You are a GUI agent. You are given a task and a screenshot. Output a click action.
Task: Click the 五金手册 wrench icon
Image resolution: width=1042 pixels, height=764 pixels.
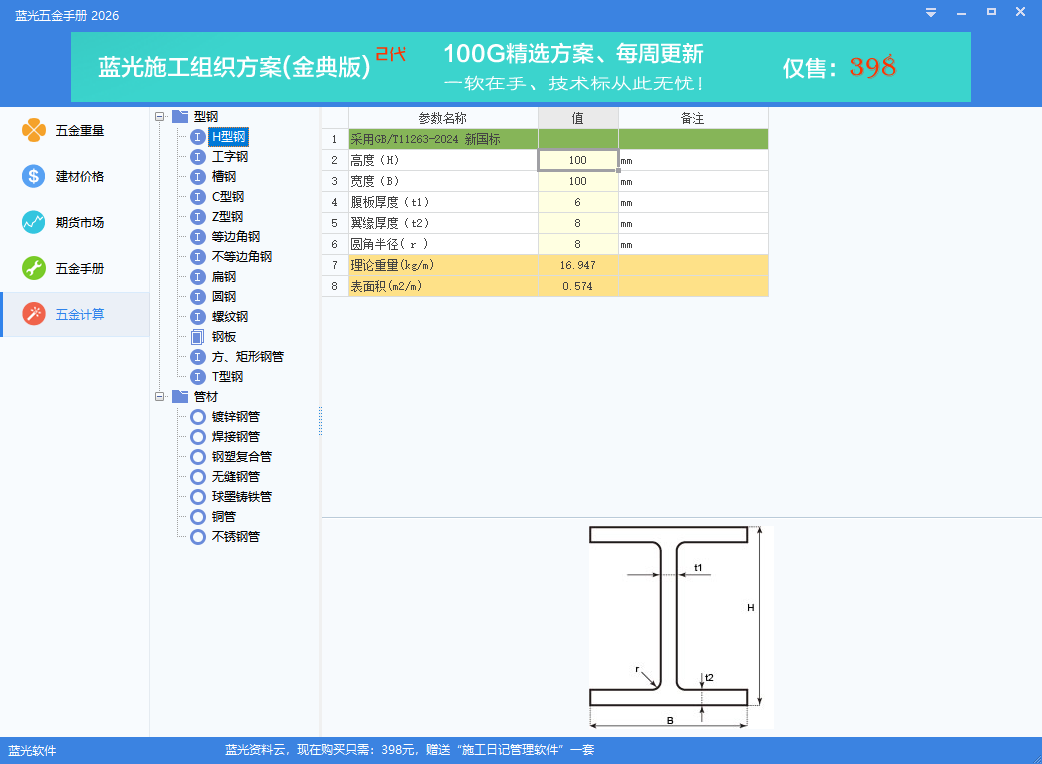pyautogui.click(x=34, y=268)
